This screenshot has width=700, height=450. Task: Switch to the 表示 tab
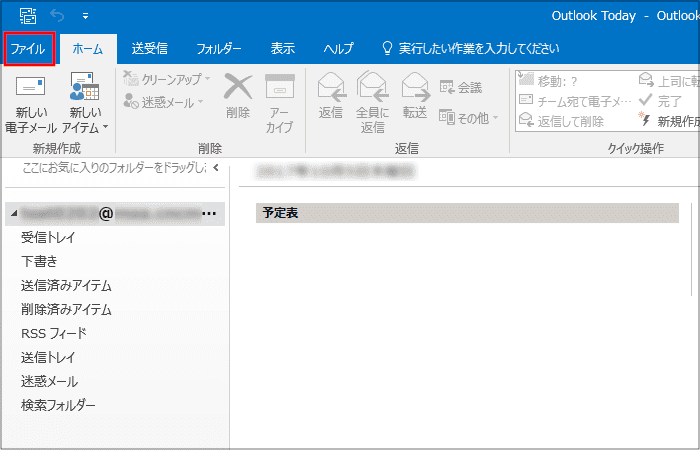pos(283,49)
